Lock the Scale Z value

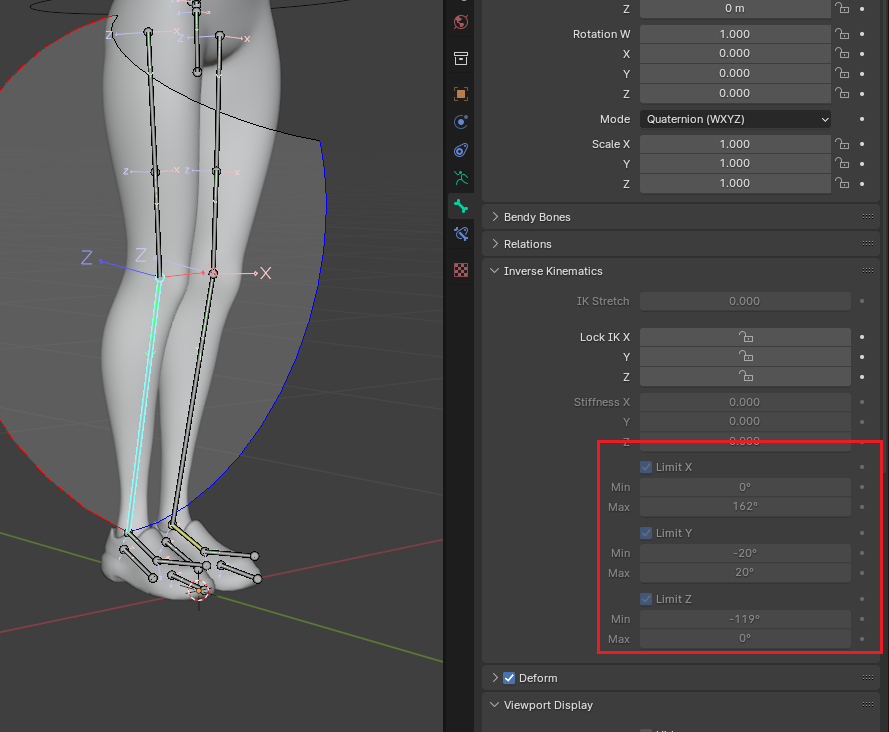[842, 183]
